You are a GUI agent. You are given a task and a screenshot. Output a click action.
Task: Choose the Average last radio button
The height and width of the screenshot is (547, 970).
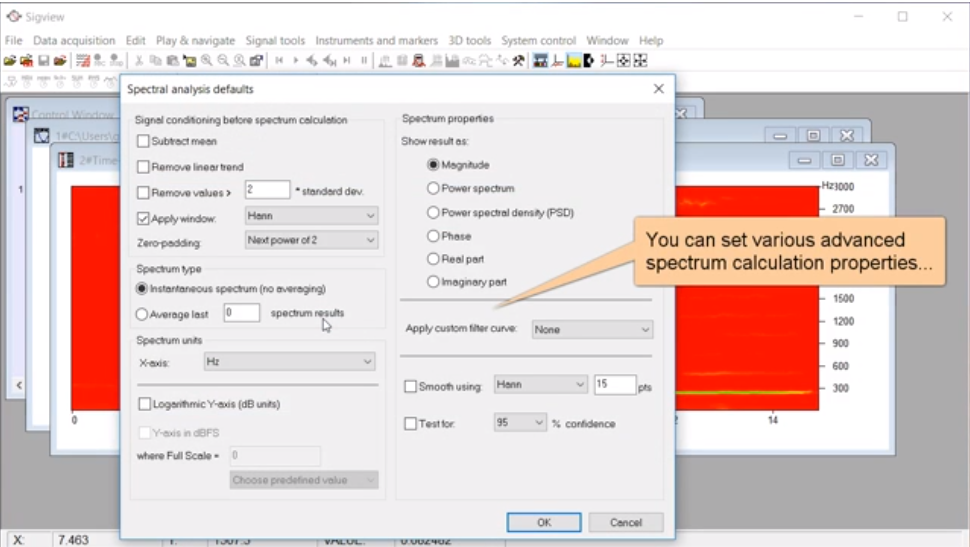pyautogui.click(x=142, y=314)
